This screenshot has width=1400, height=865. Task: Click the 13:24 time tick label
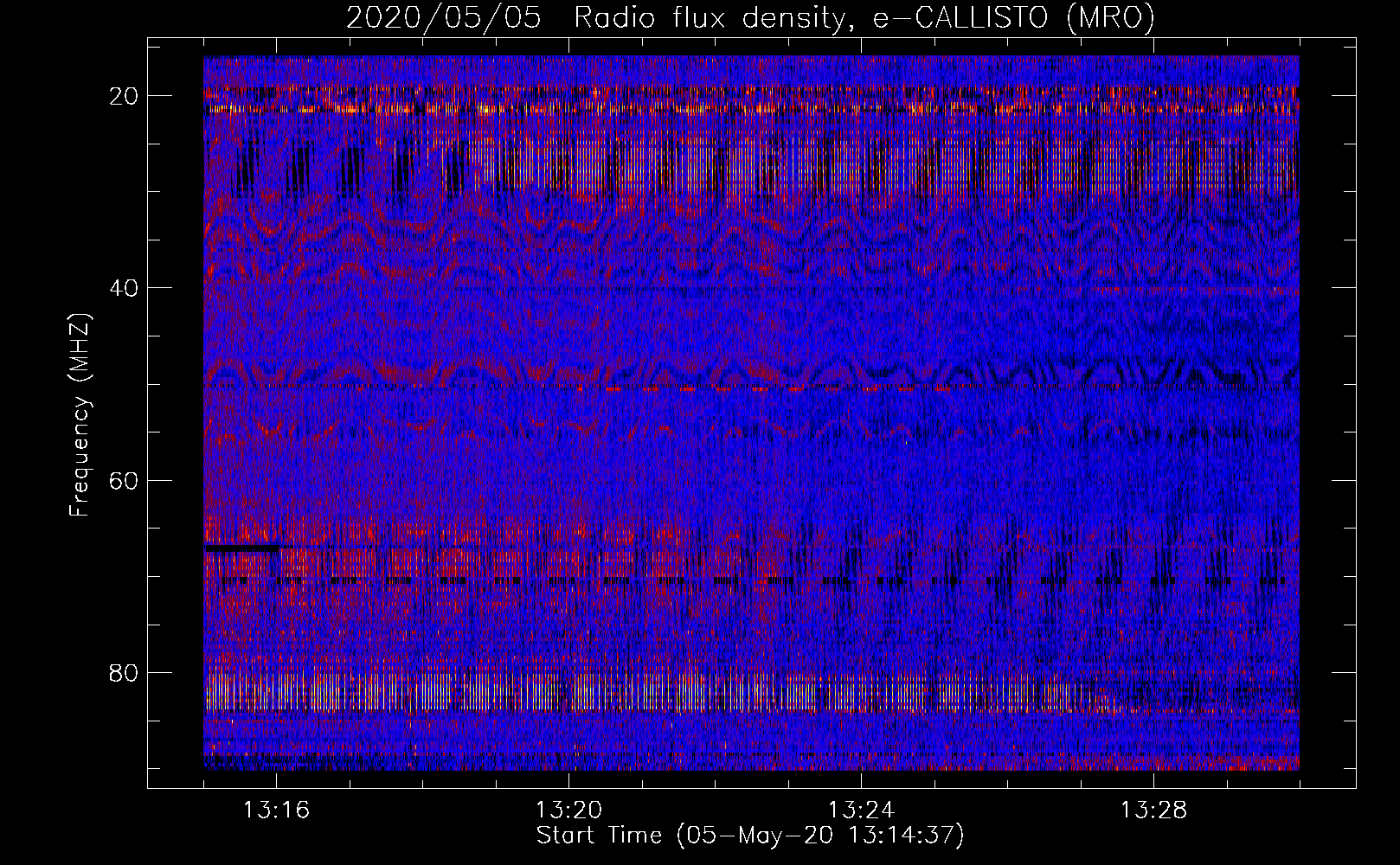pyautogui.click(x=861, y=811)
